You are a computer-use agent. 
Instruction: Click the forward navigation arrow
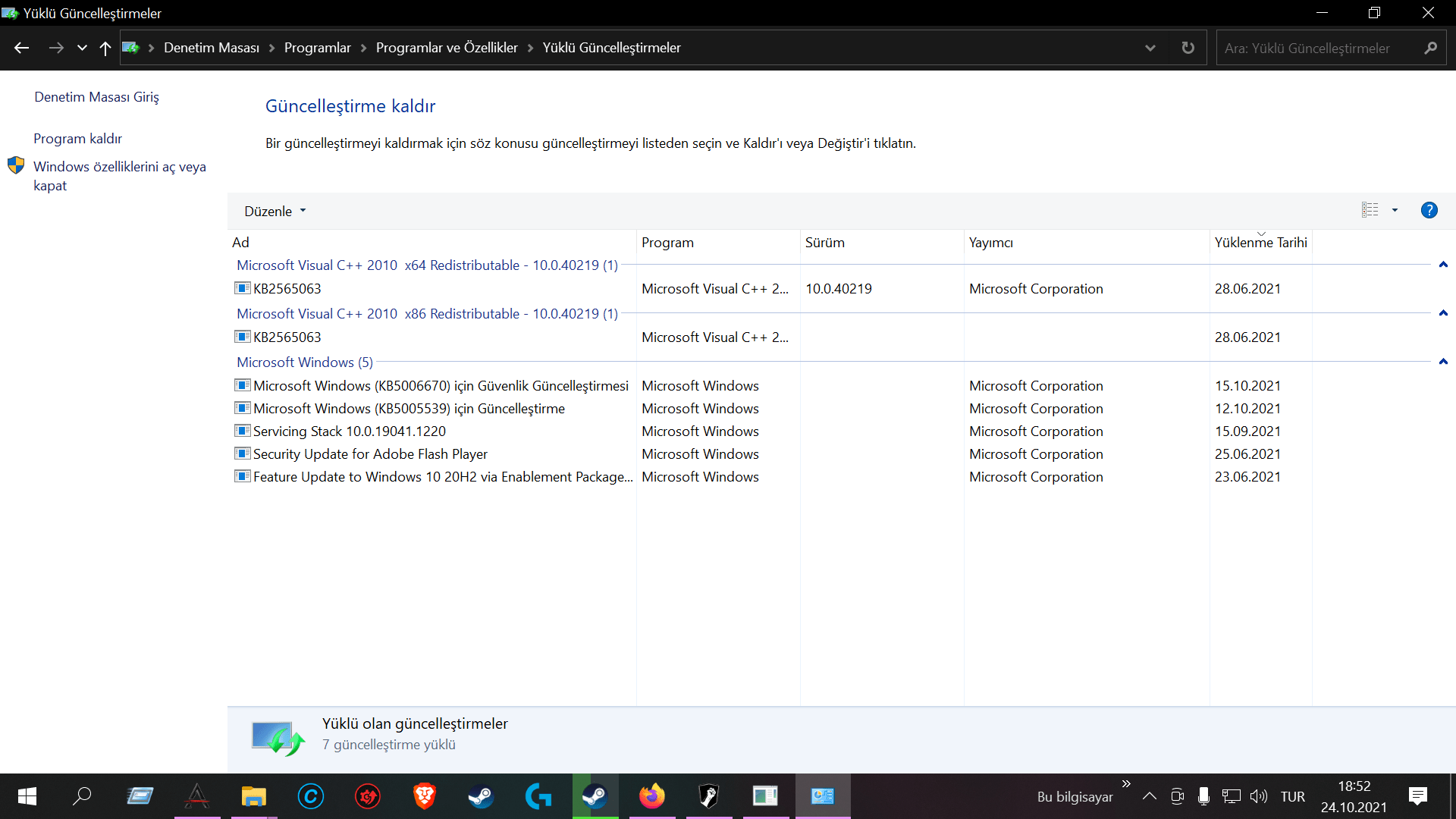point(56,48)
